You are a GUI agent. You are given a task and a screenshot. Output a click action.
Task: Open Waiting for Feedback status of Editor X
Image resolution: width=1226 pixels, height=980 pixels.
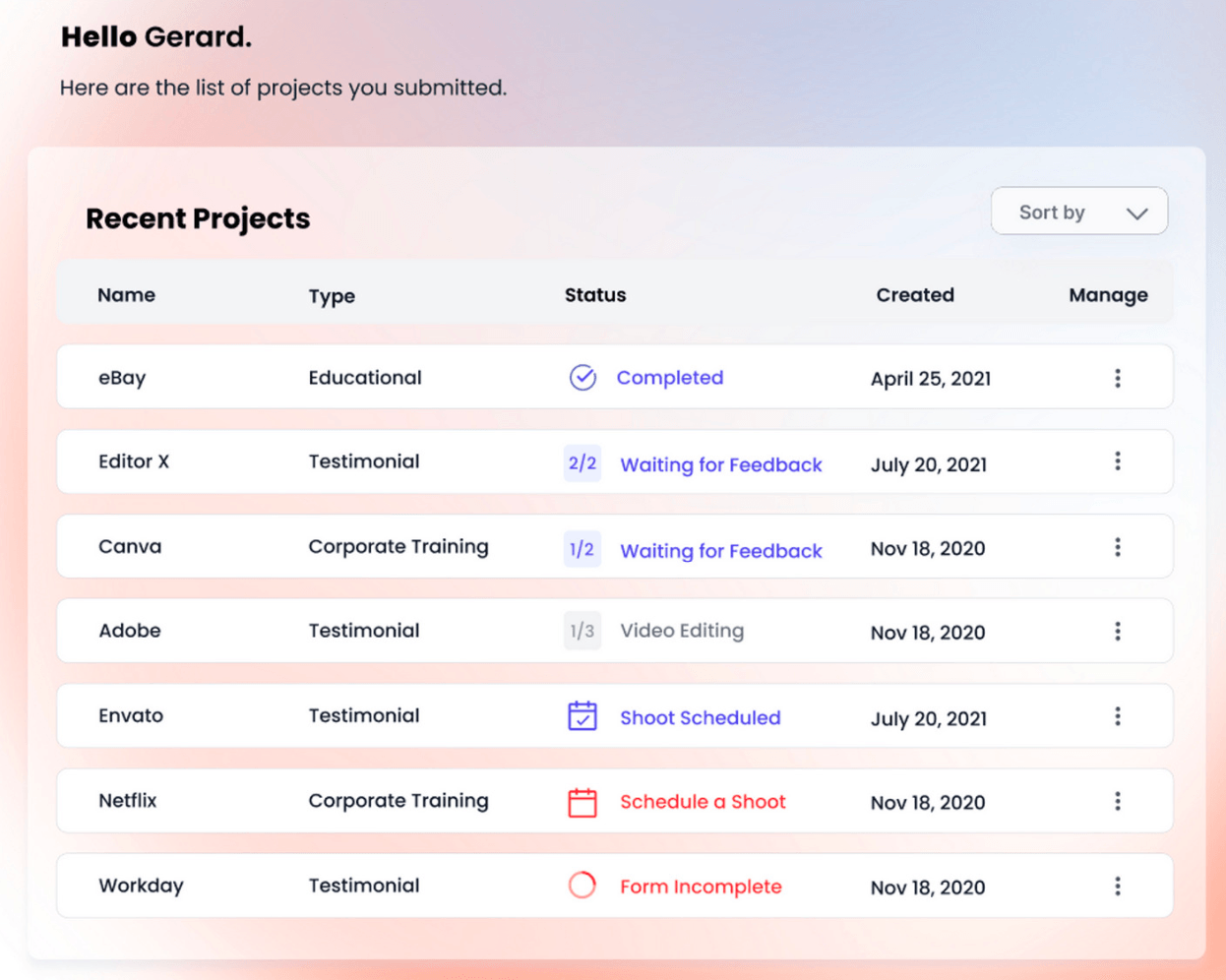tap(721, 464)
